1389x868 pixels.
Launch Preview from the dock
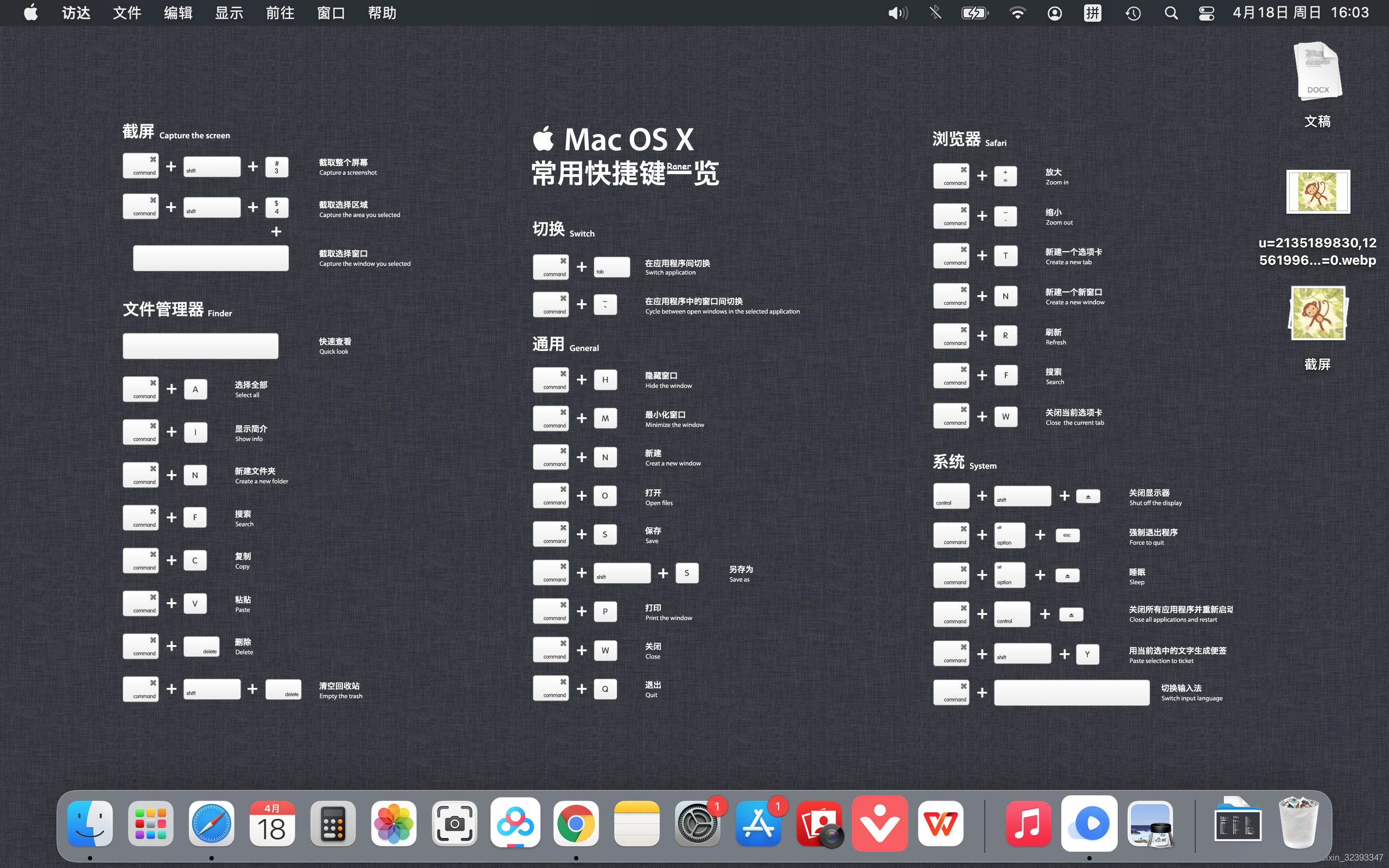[1150, 824]
